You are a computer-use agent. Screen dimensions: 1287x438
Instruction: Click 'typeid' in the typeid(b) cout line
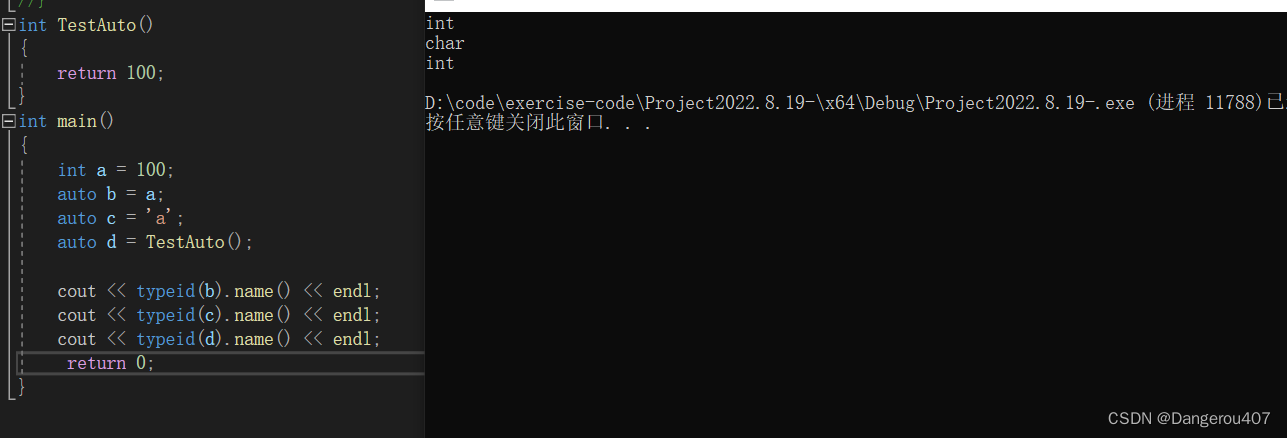166,291
